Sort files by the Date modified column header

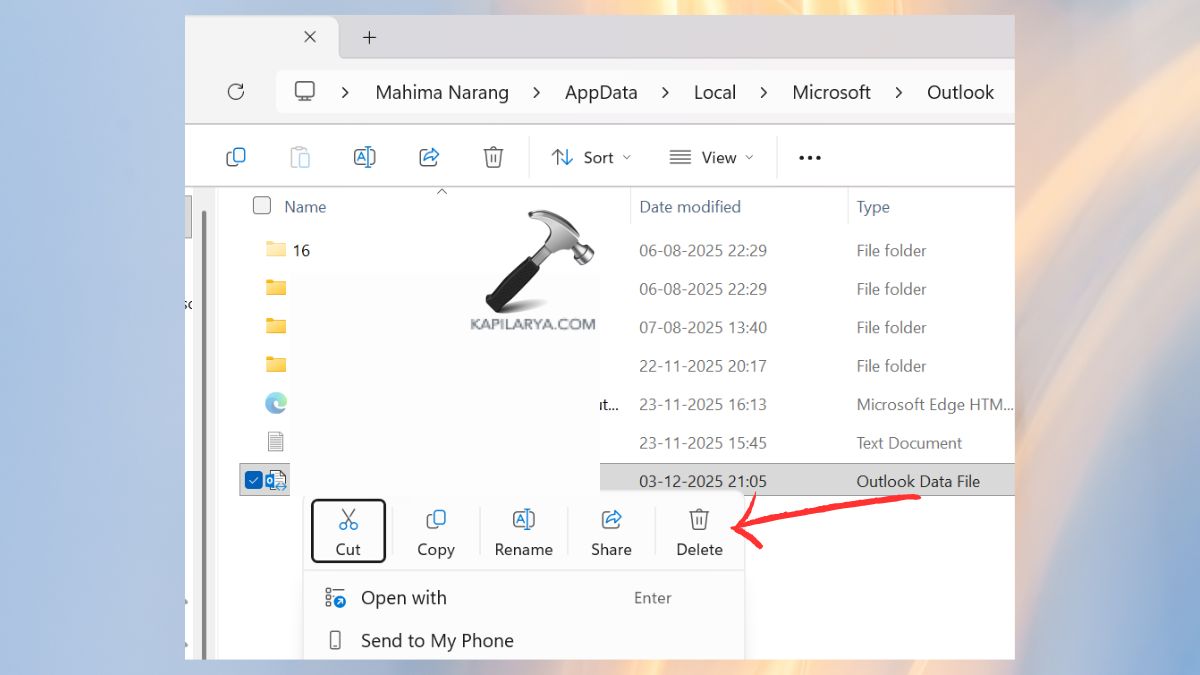(690, 206)
